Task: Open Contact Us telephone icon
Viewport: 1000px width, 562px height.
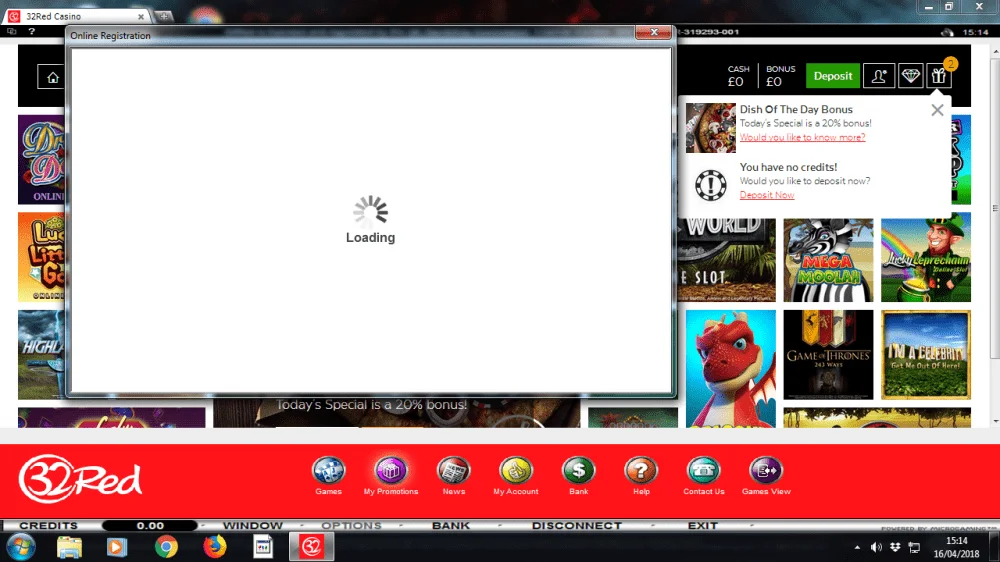Action: point(703,471)
